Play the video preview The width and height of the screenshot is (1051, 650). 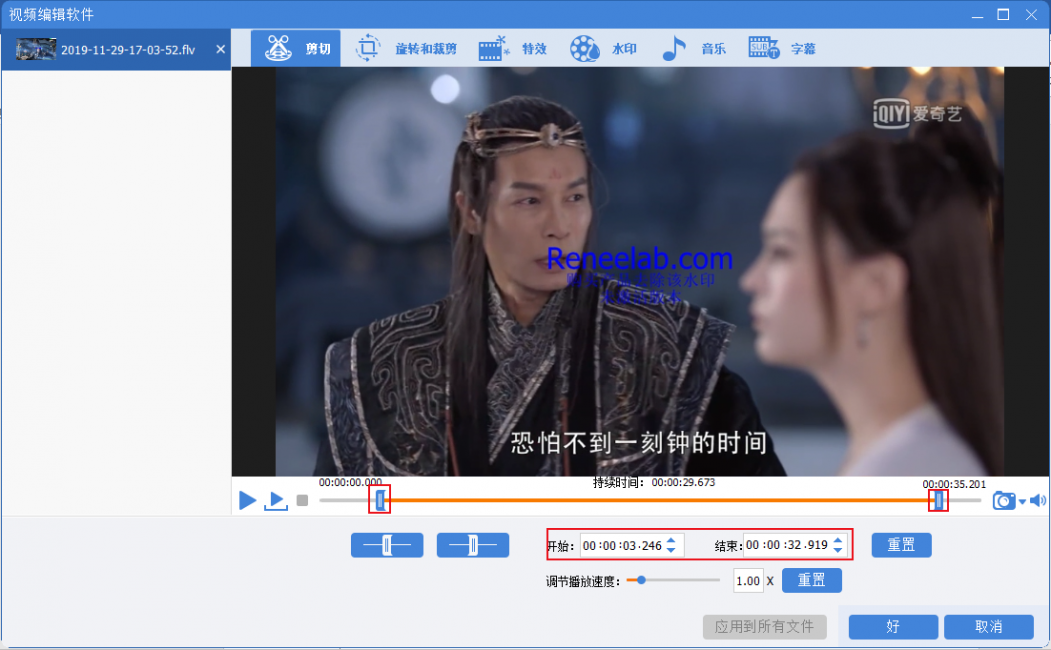pos(247,500)
